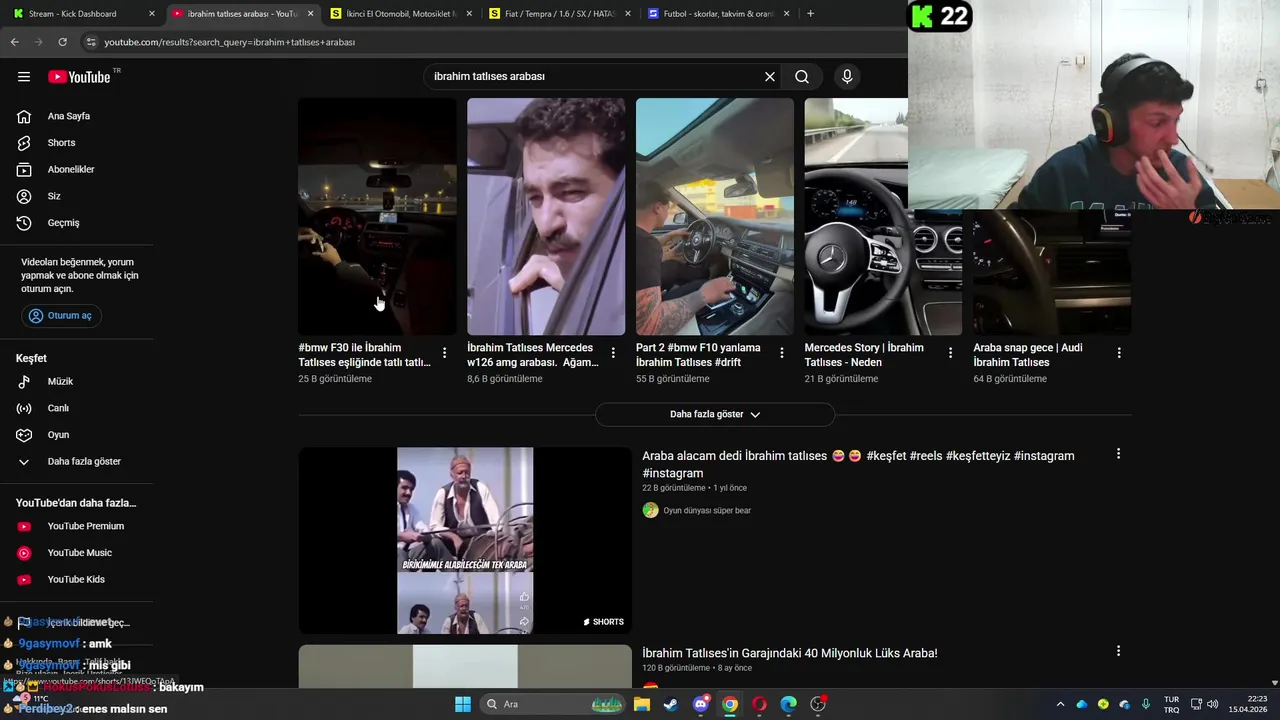Close the Kick Dashboard tab
Screen dimensions: 1280x720
tap(152, 14)
